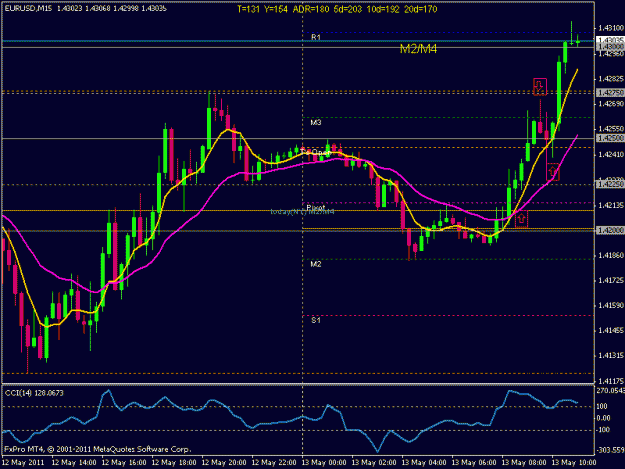Click the 1.42135 price scale value
The width and height of the screenshot is (625, 469).
(x=611, y=205)
